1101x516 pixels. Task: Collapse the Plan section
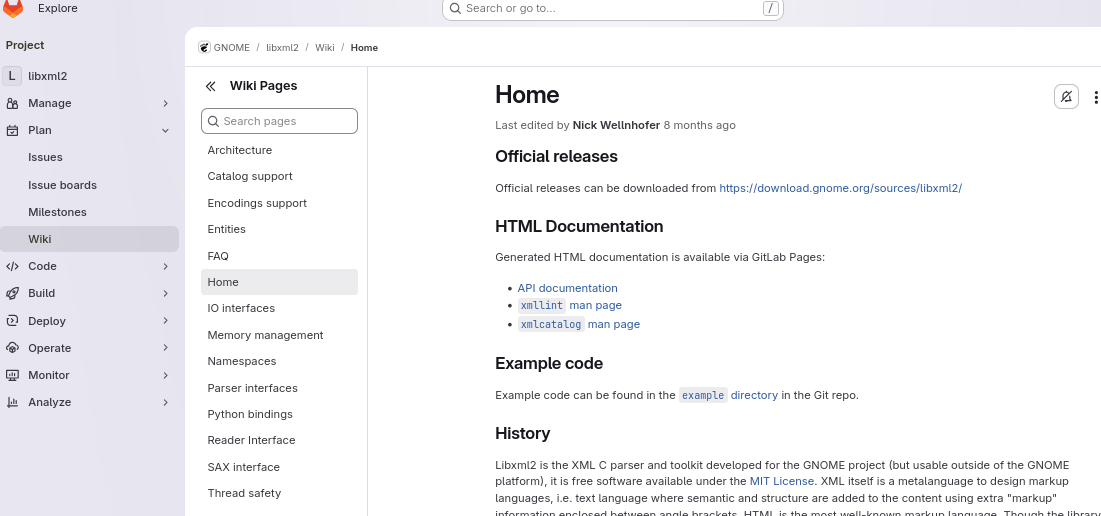[166, 130]
